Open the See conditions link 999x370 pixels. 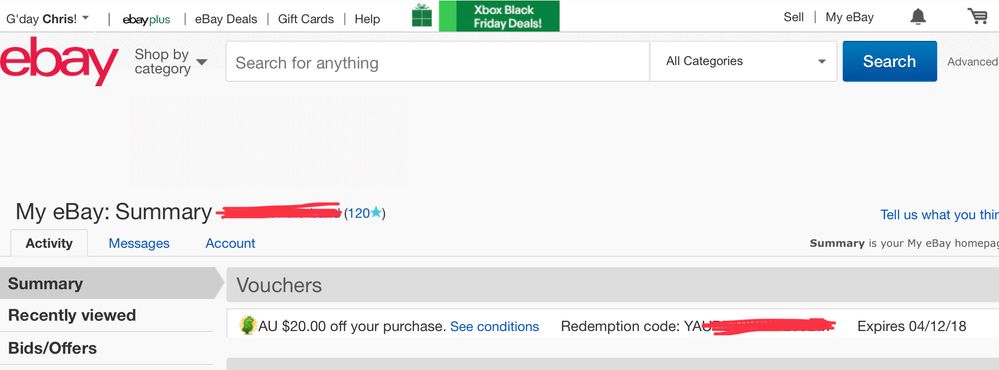click(494, 327)
